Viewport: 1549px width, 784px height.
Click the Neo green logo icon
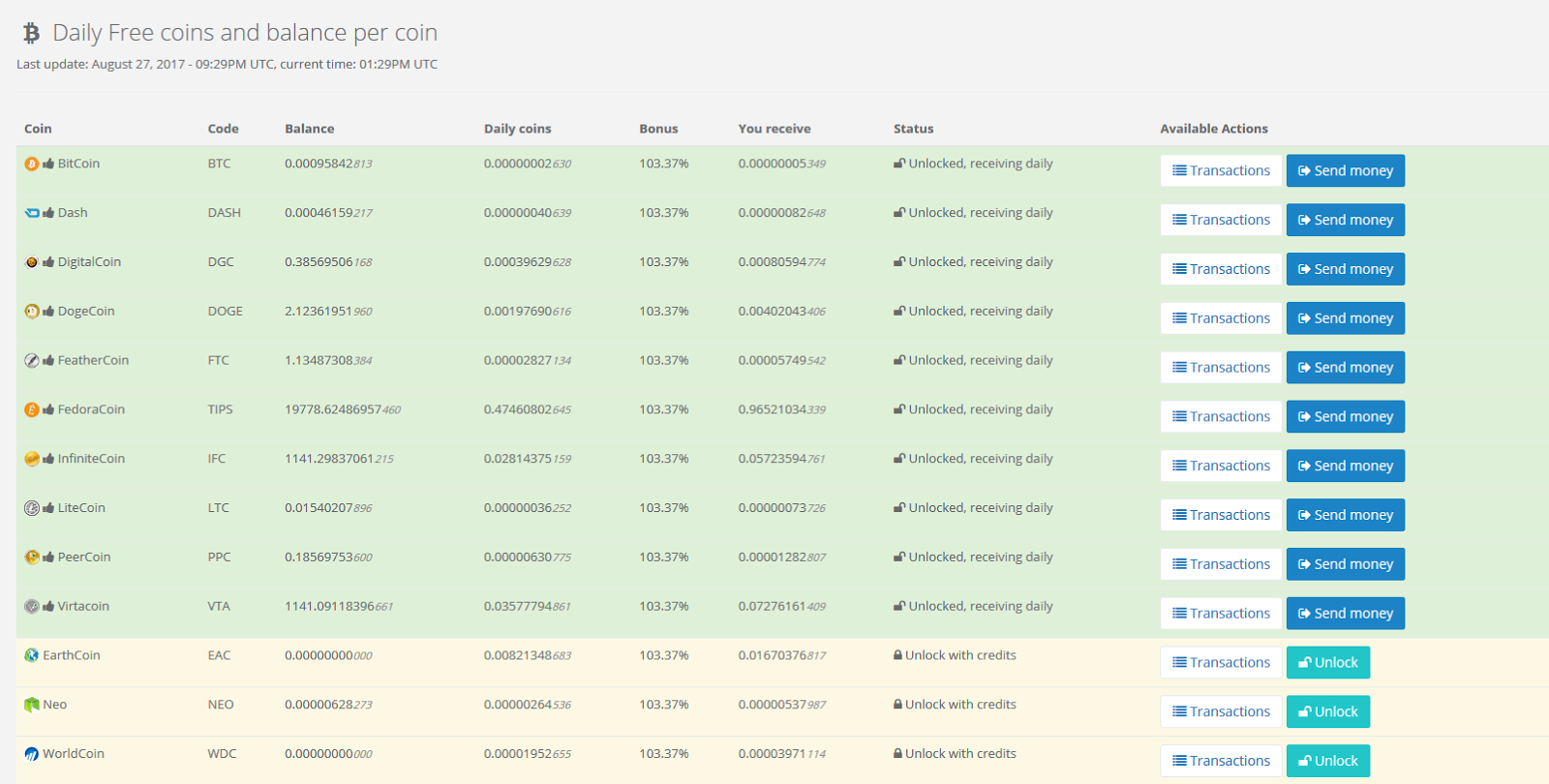[32, 705]
